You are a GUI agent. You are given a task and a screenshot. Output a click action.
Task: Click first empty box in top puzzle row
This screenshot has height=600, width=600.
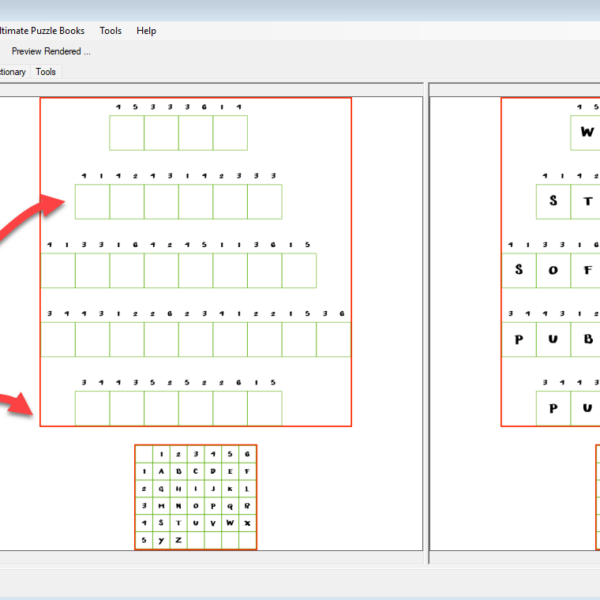(x=127, y=132)
